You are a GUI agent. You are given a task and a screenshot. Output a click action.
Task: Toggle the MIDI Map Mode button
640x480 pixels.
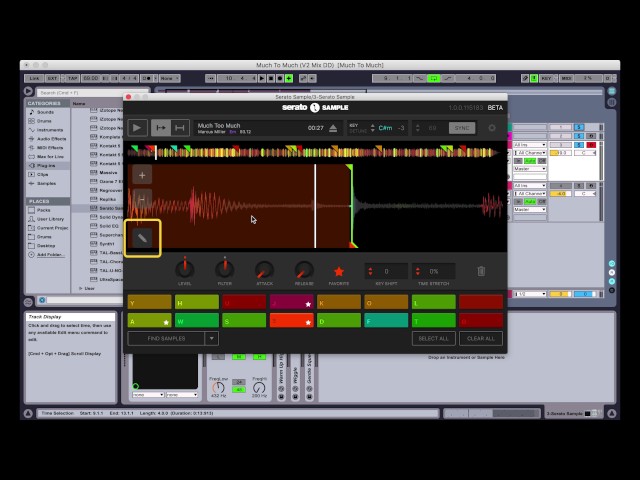(x=566, y=78)
